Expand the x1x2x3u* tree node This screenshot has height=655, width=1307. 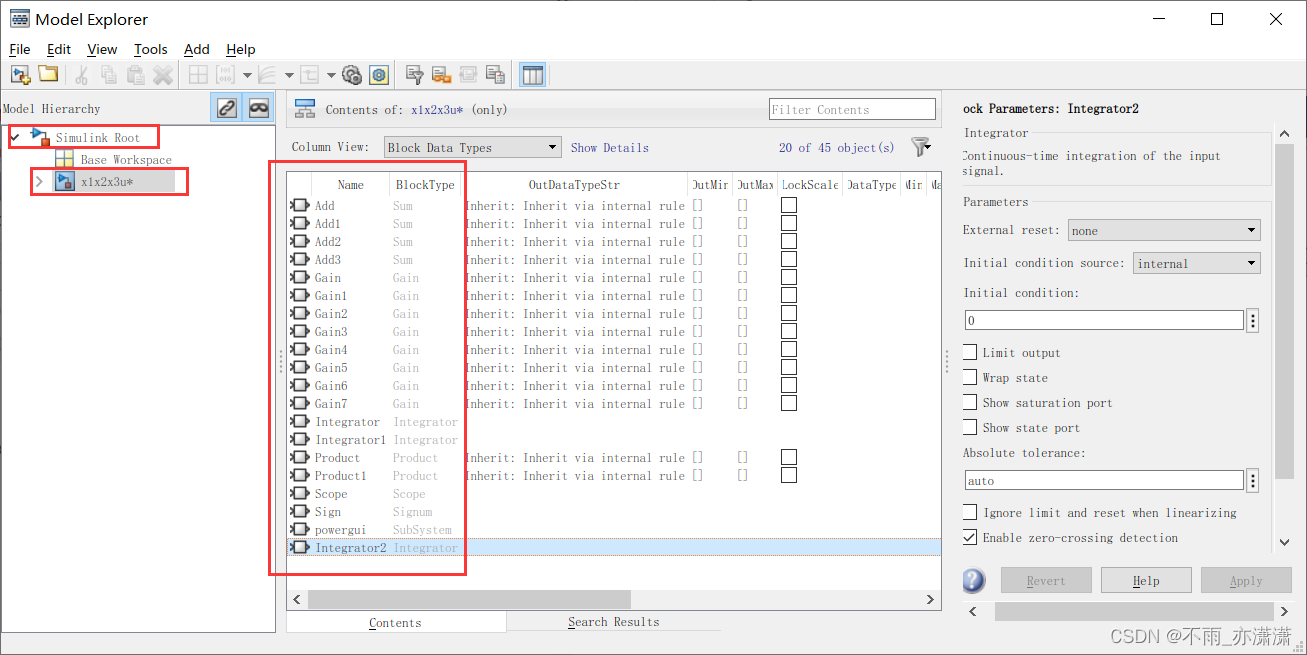tap(39, 181)
